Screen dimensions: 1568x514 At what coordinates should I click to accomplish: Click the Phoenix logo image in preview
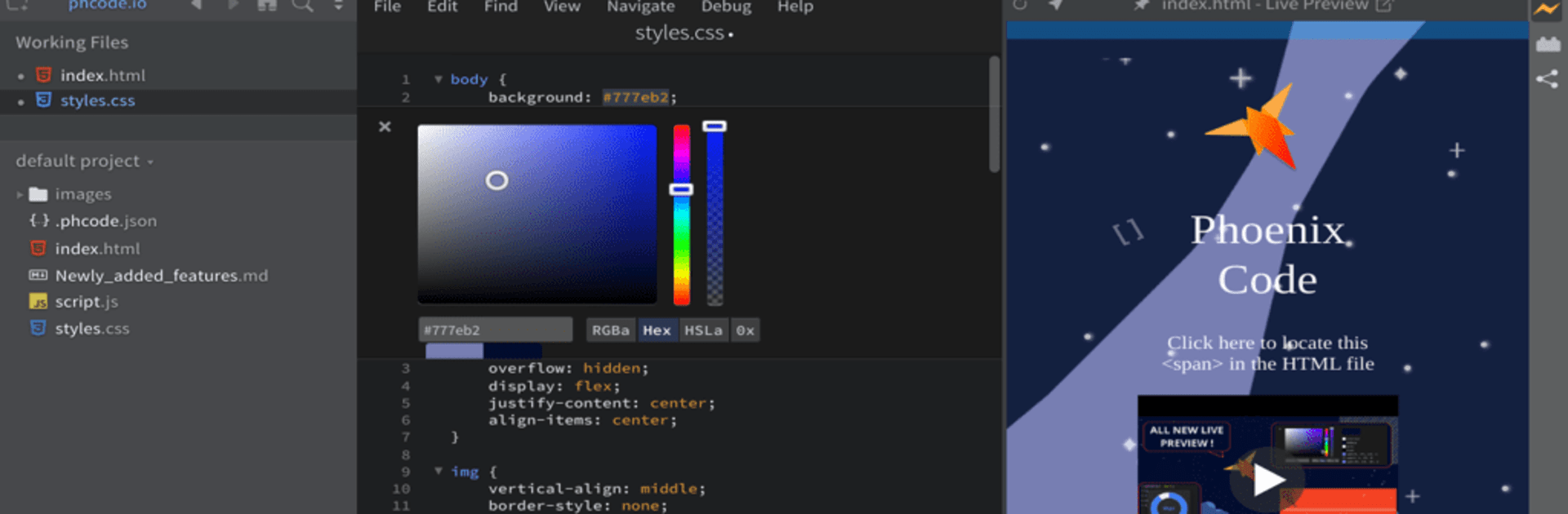pyautogui.click(x=1253, y=126)
